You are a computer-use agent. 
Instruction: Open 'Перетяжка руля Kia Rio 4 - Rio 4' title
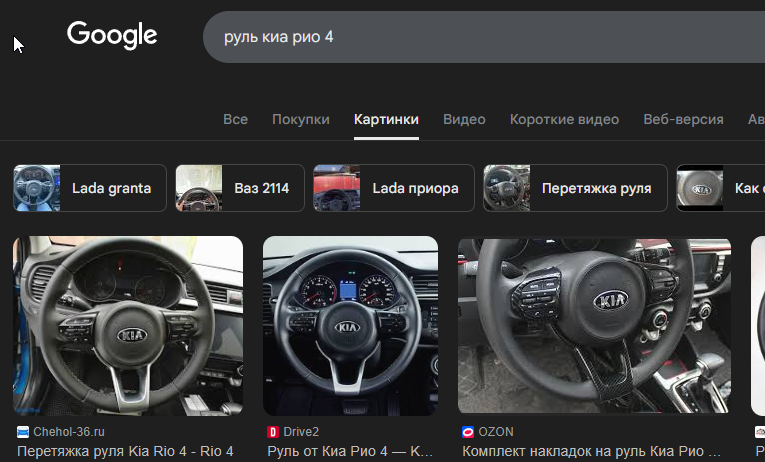click(125, 451)
